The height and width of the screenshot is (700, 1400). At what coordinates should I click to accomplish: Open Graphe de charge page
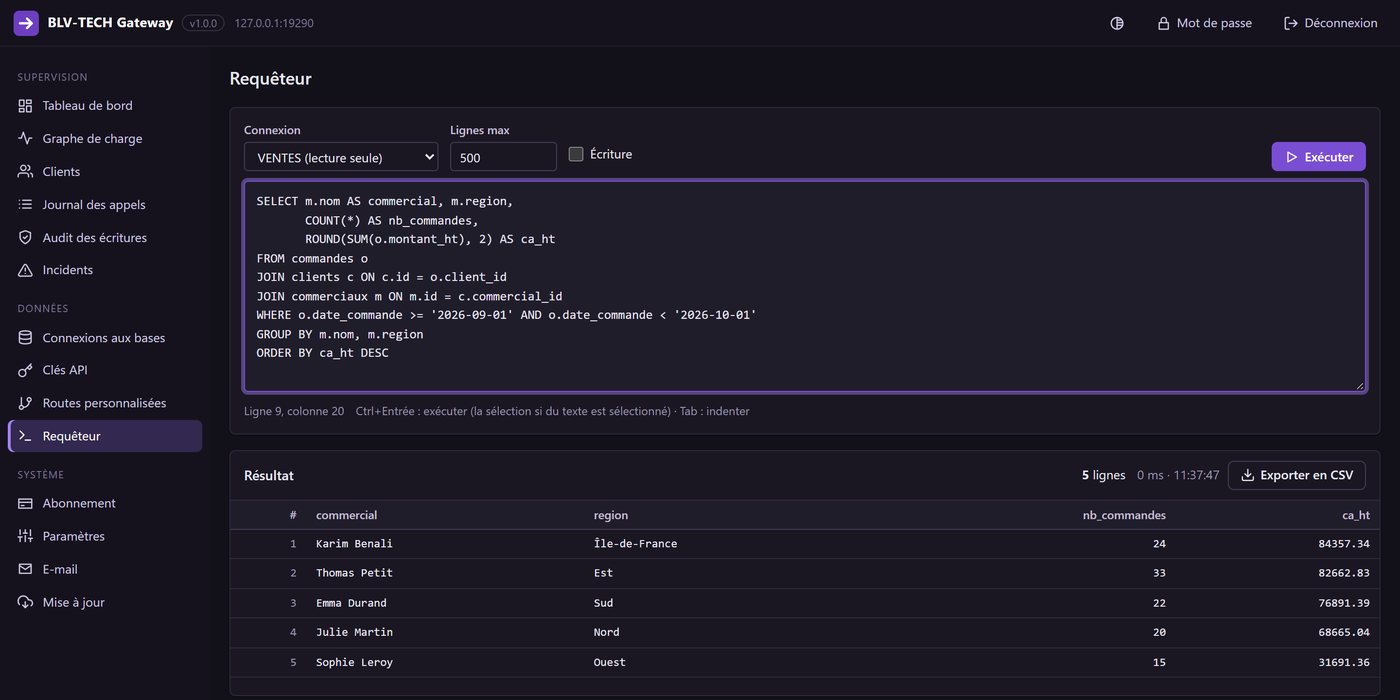coord(105,139)
